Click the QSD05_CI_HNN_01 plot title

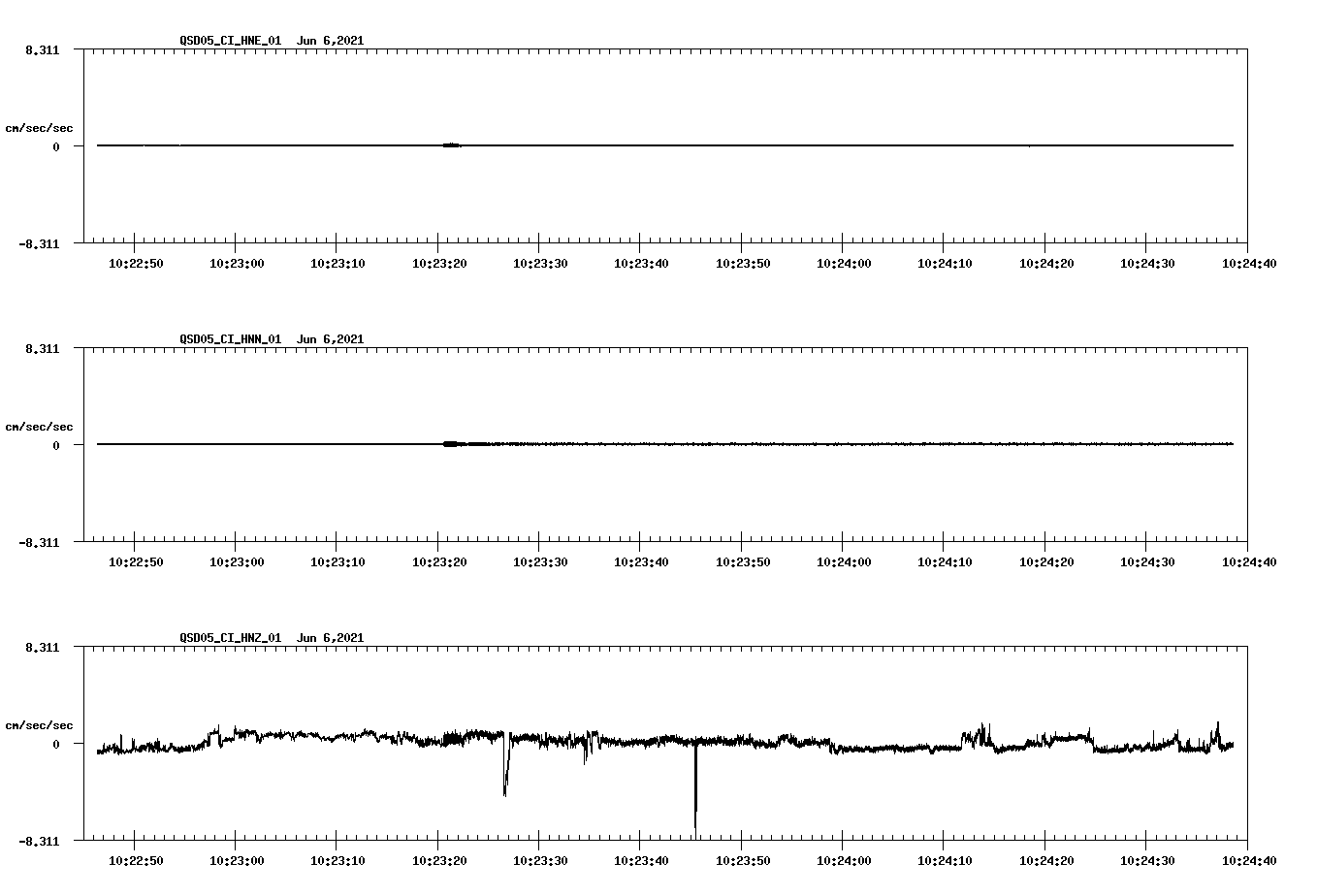[x=272, y=339]
